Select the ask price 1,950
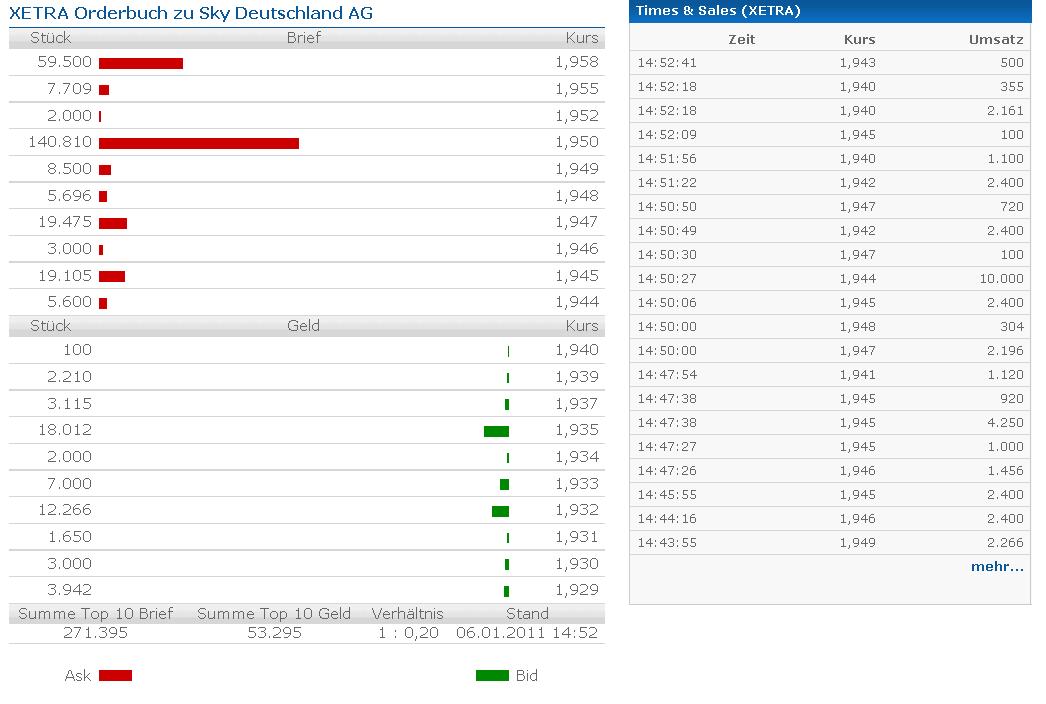This screenshot has height=704, width=1046. [x=577, y=142]
